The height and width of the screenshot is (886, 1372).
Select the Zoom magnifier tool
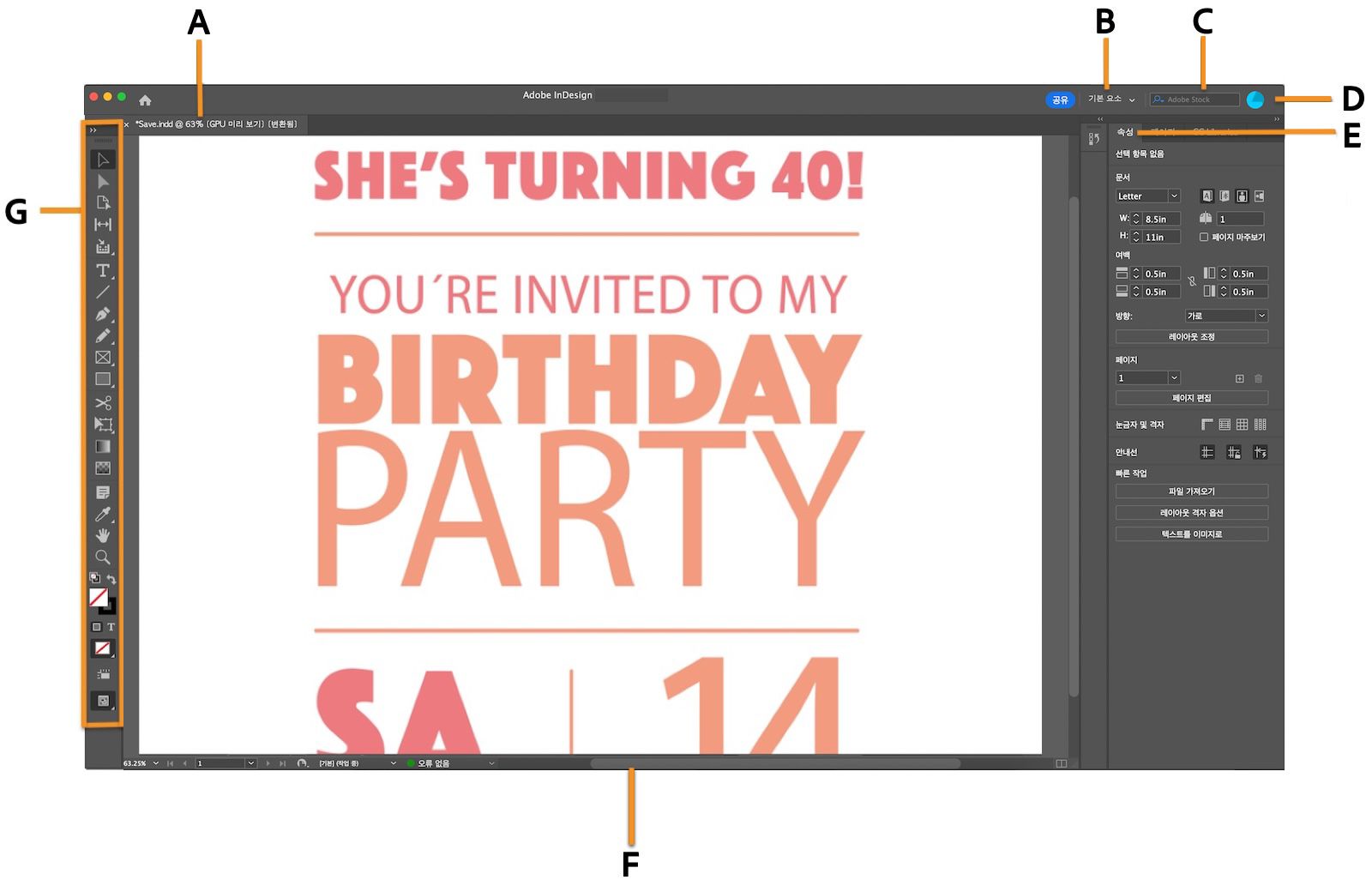click(x=103, y=557)
